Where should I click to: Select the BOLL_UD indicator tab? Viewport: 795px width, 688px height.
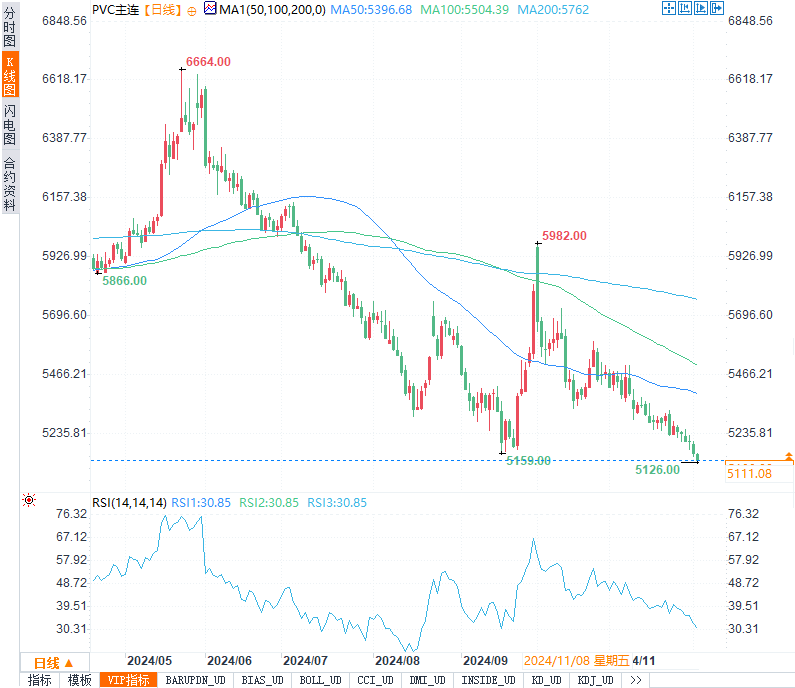pyautogui.click(x=319, y=680)
